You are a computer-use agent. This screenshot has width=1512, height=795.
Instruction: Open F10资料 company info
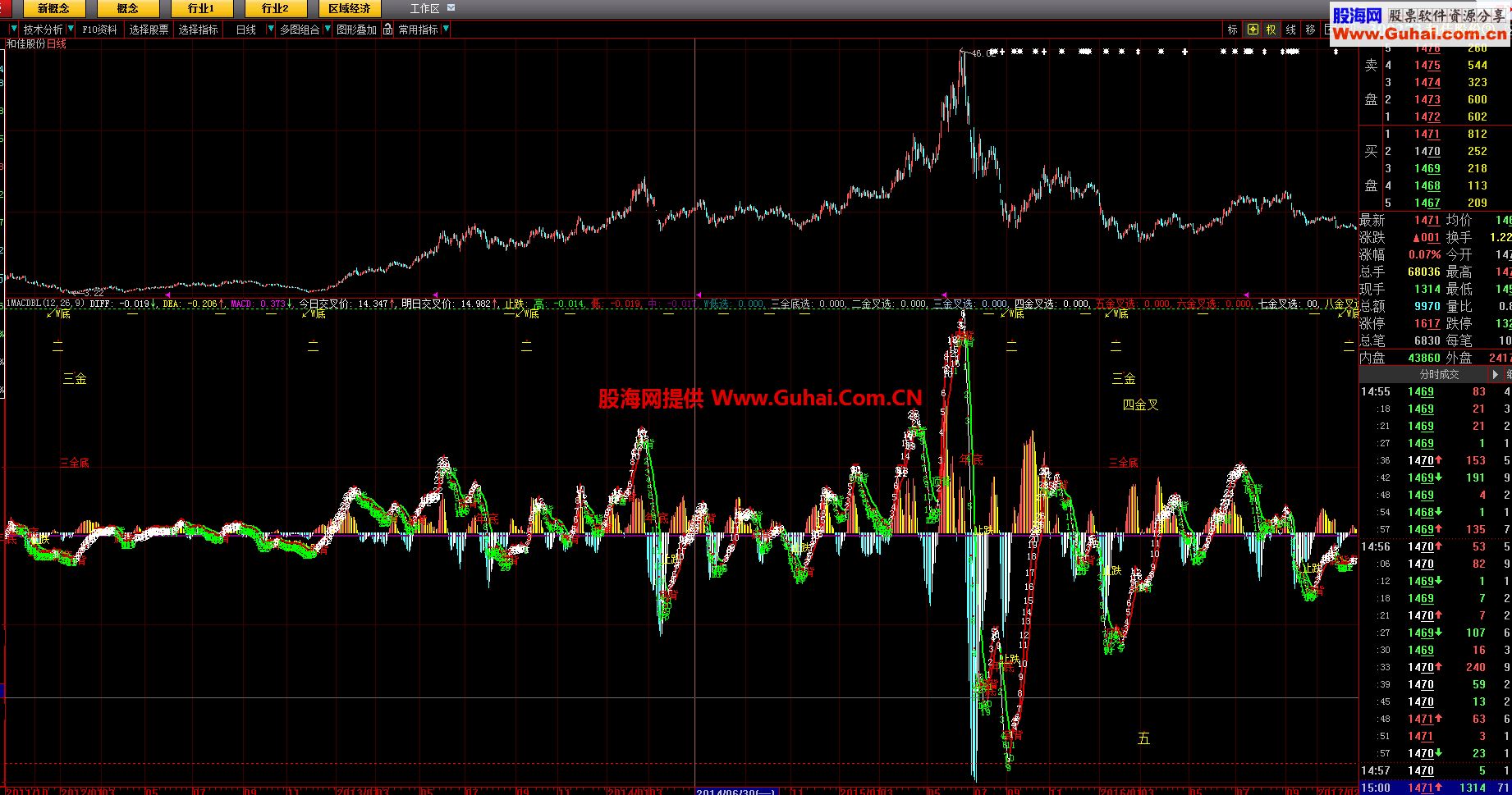99,30
